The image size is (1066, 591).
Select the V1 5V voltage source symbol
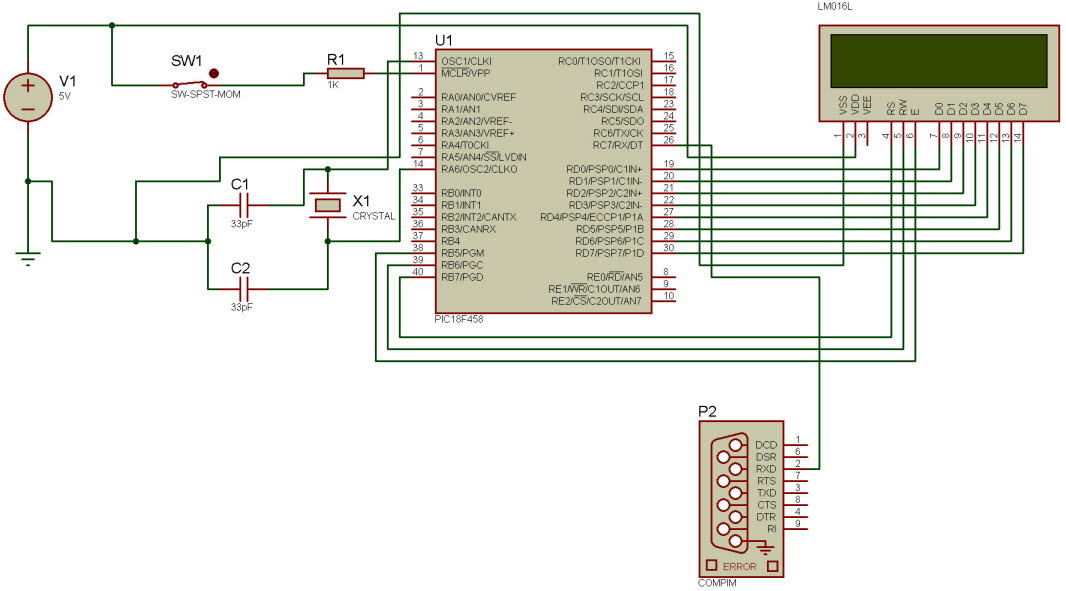(x=28, y=97)
